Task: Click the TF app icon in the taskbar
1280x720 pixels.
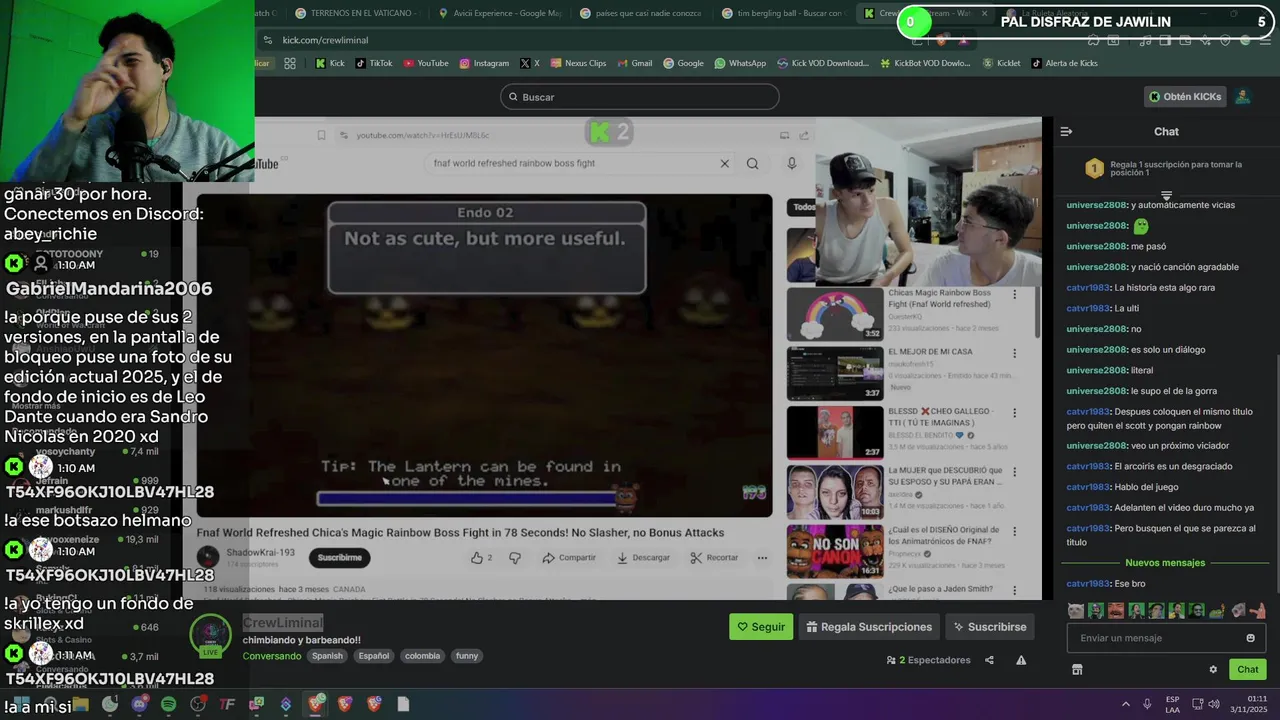Action: (x=227, y=704)
